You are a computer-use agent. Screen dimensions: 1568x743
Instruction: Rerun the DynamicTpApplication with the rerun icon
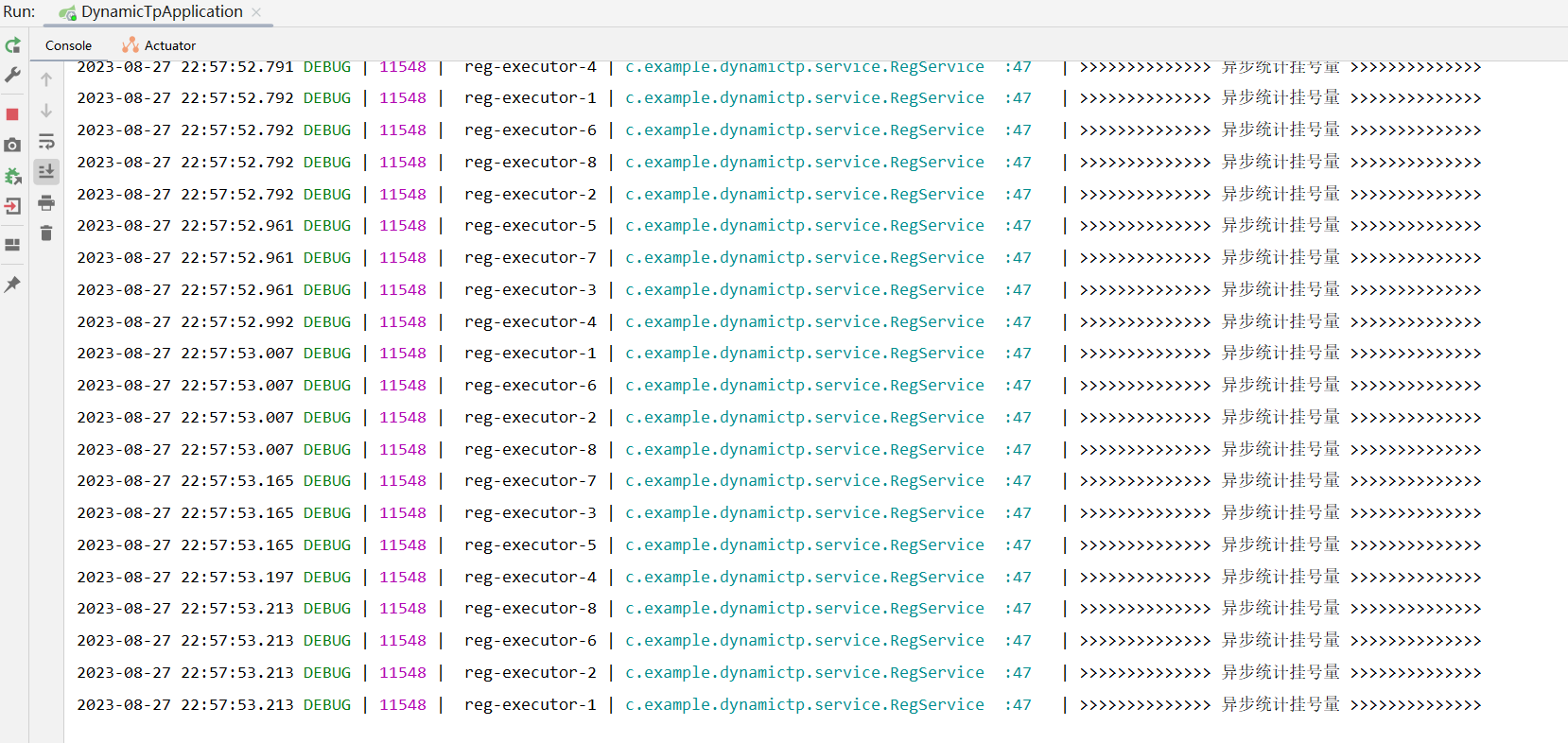click(x=12, y=45)
